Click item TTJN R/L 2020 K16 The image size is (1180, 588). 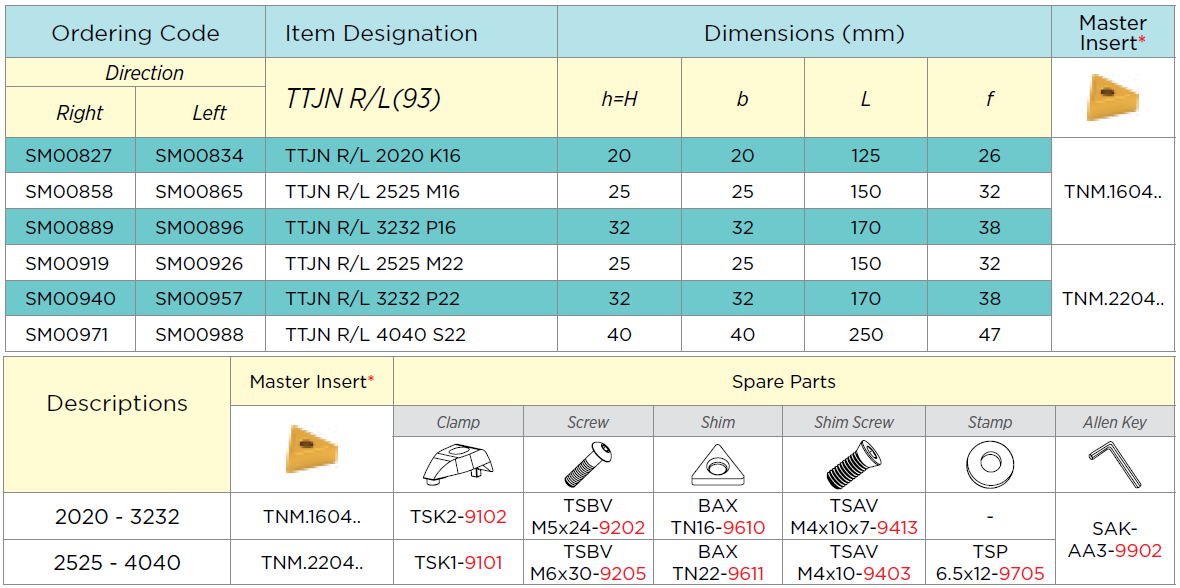[373, 156]
